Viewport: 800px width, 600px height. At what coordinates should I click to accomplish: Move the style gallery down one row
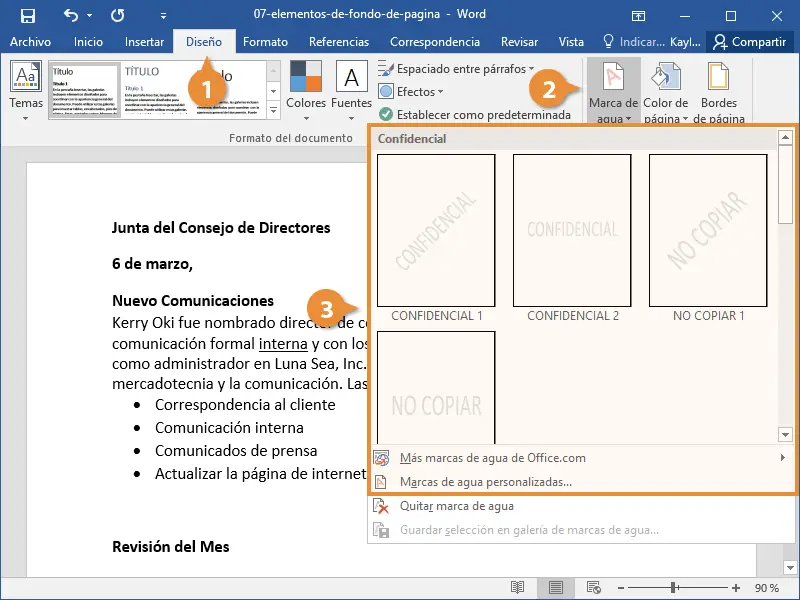coord(273,91)
